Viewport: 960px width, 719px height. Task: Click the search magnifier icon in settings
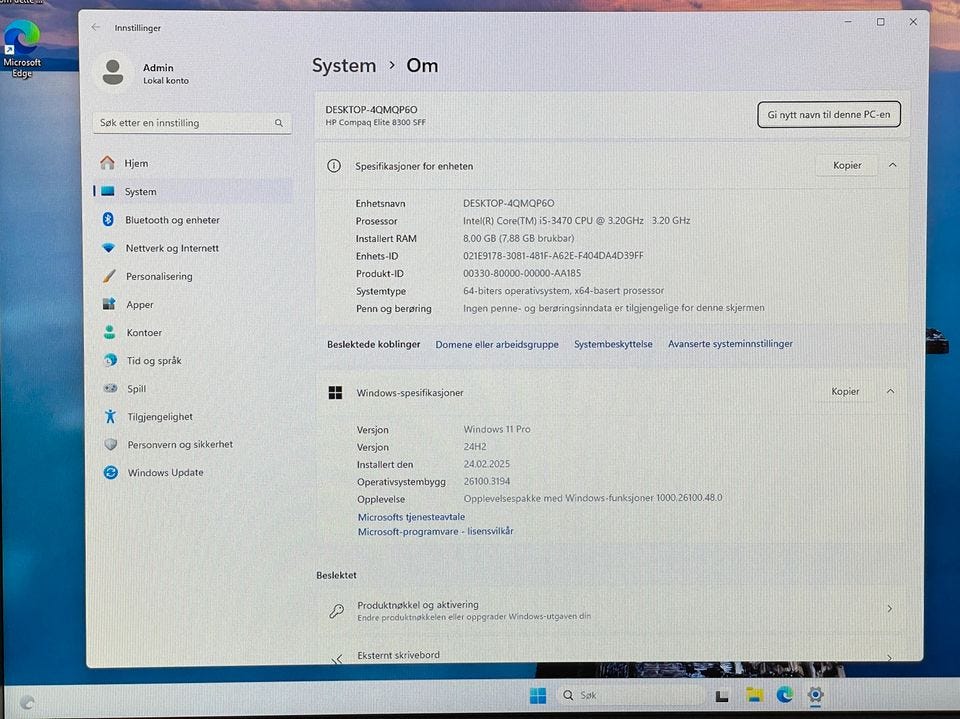[x=279, y=123]
